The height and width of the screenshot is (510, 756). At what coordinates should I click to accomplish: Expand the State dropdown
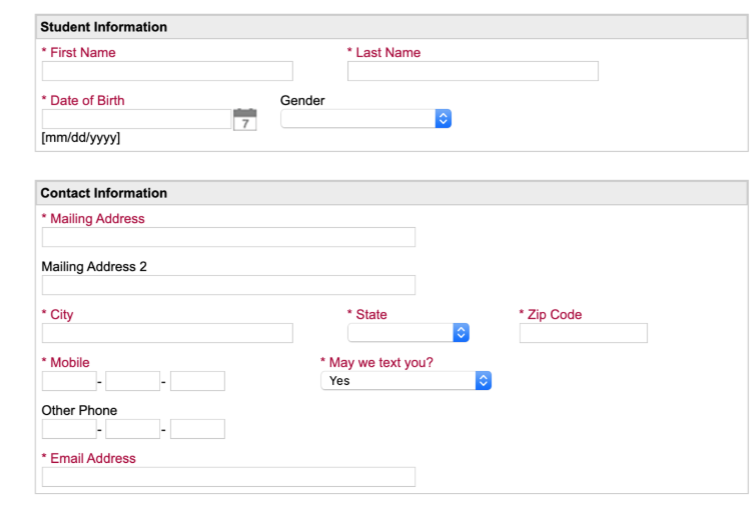(408, 333)
